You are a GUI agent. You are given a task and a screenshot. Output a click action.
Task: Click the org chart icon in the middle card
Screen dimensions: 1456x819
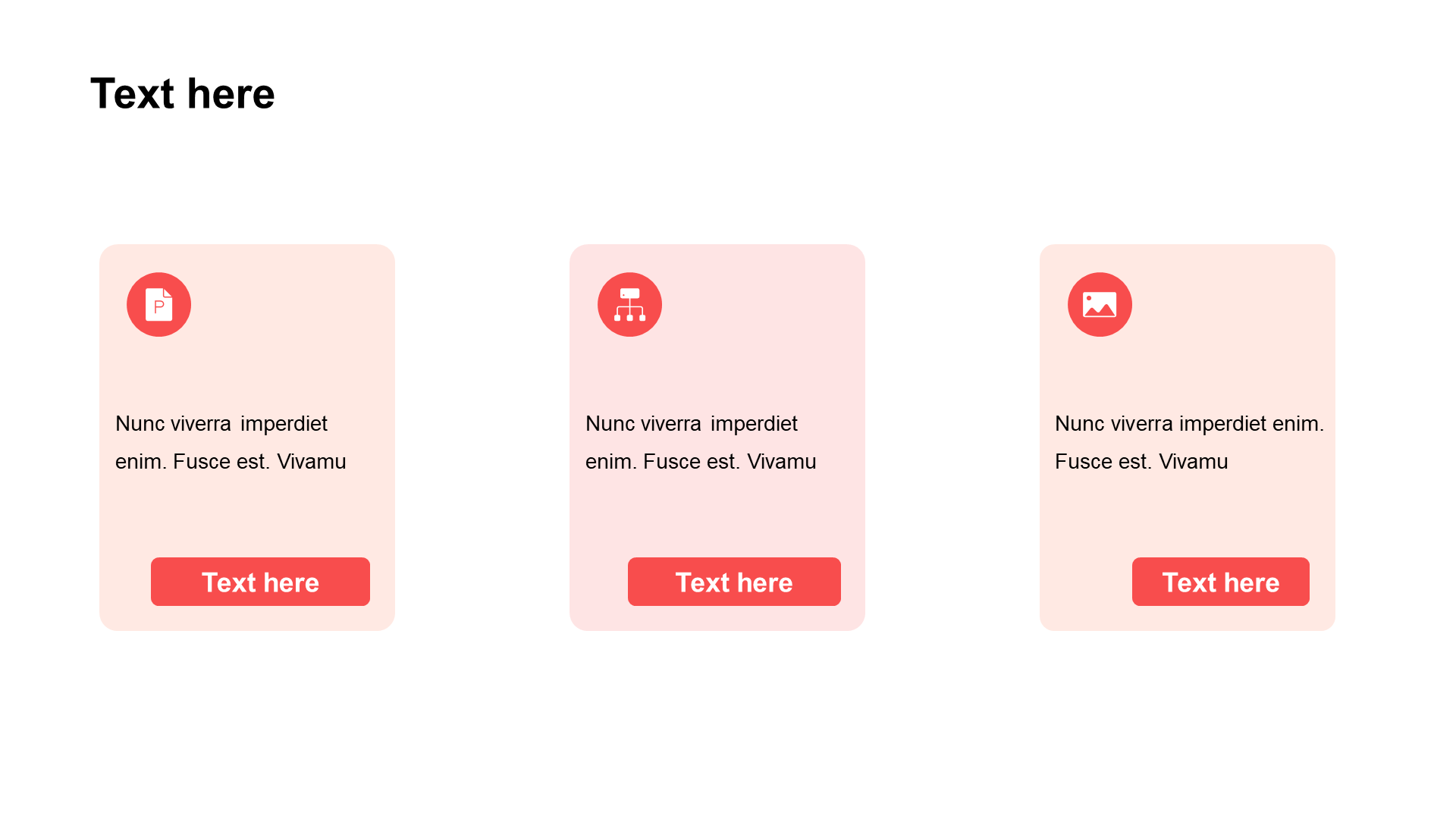tap(629, 305)
